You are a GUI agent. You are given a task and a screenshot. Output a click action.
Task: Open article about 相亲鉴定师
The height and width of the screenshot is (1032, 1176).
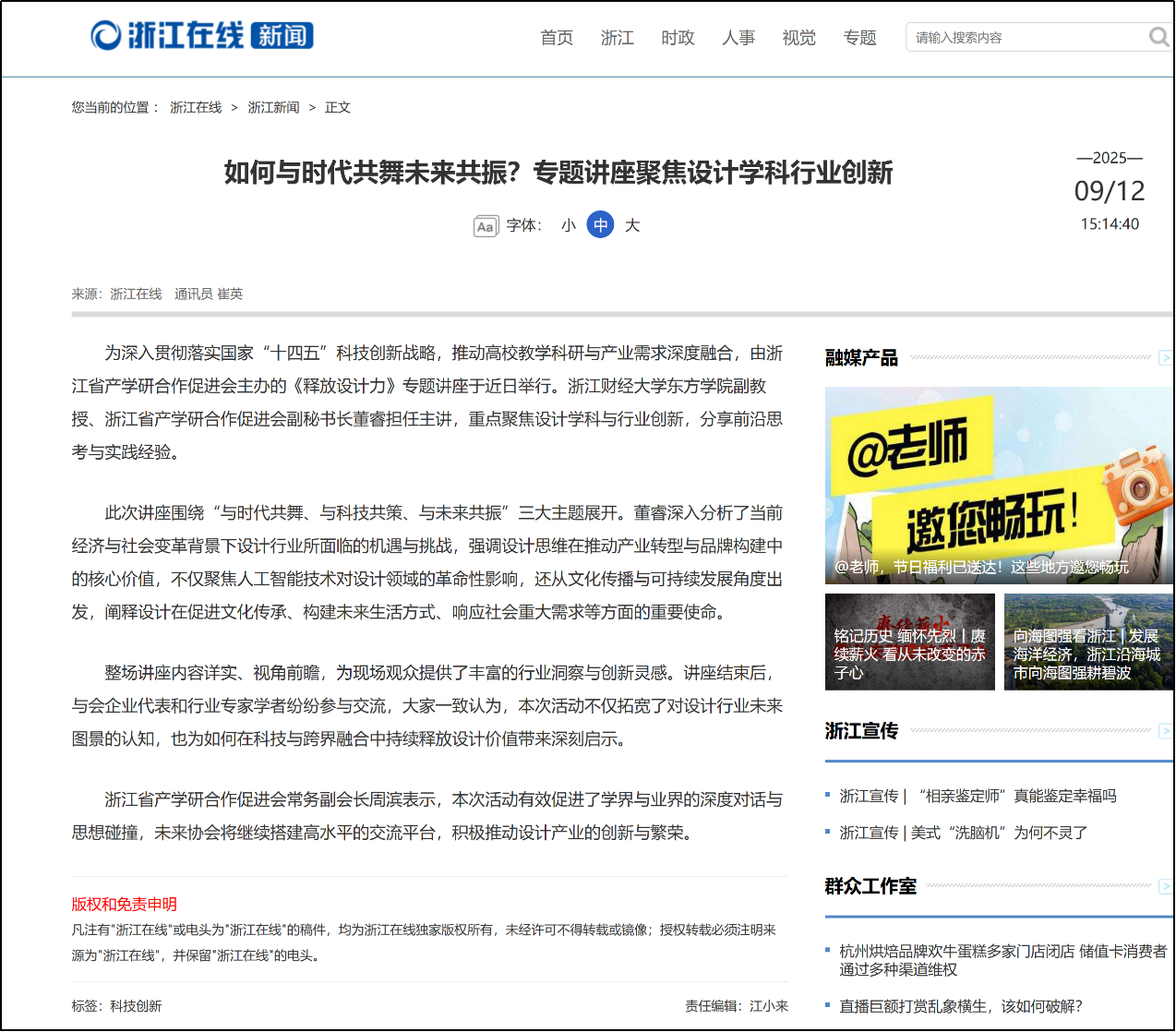[978, 796]
